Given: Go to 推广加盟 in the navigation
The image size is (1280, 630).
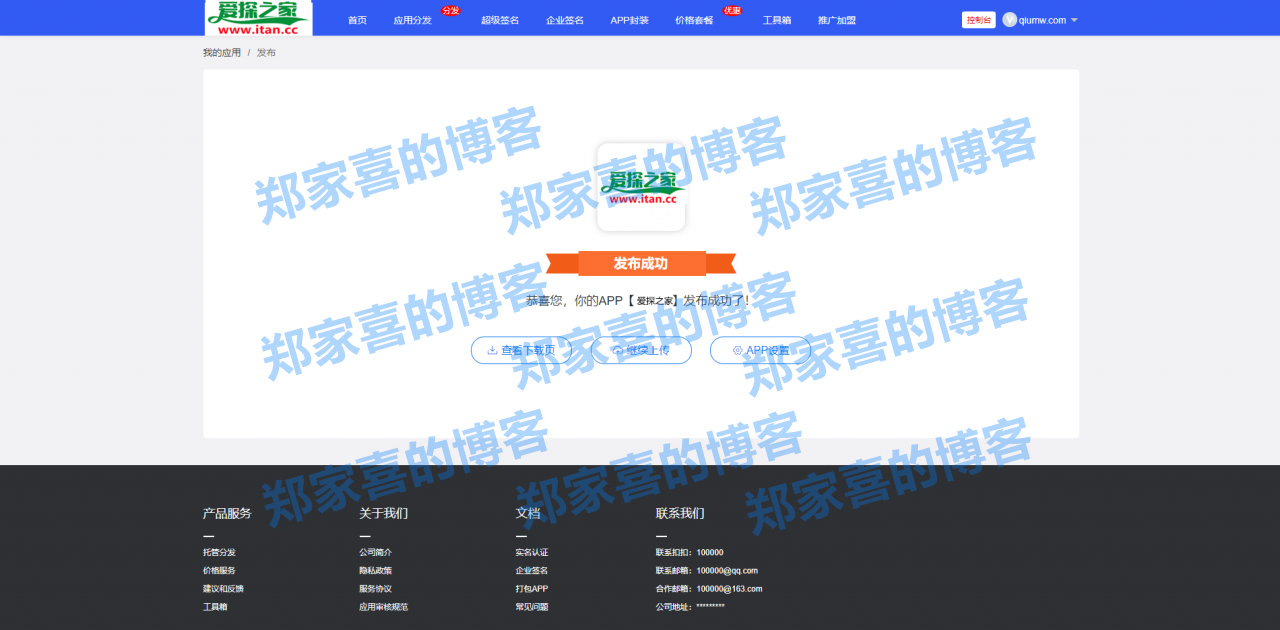Looking at the screenshot, I should 837,20.
